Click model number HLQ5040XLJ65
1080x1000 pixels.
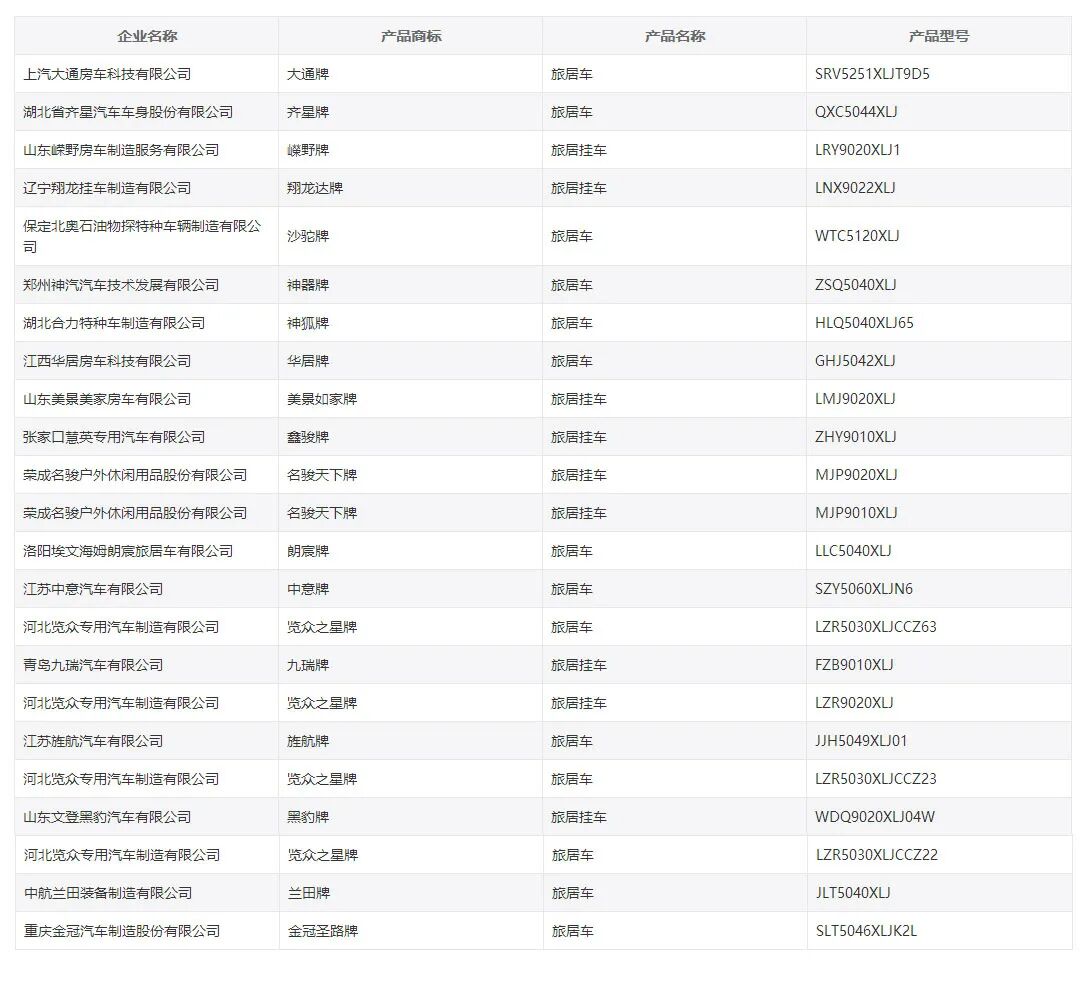point(864,322)
